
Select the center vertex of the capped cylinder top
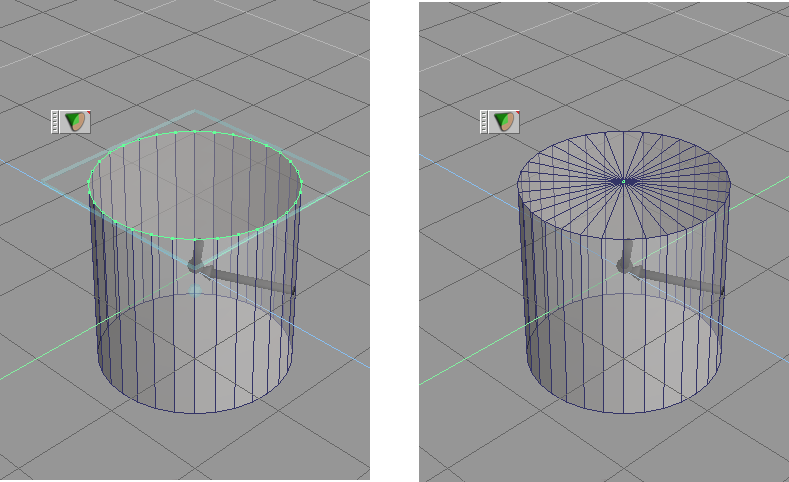pos(623,182)
